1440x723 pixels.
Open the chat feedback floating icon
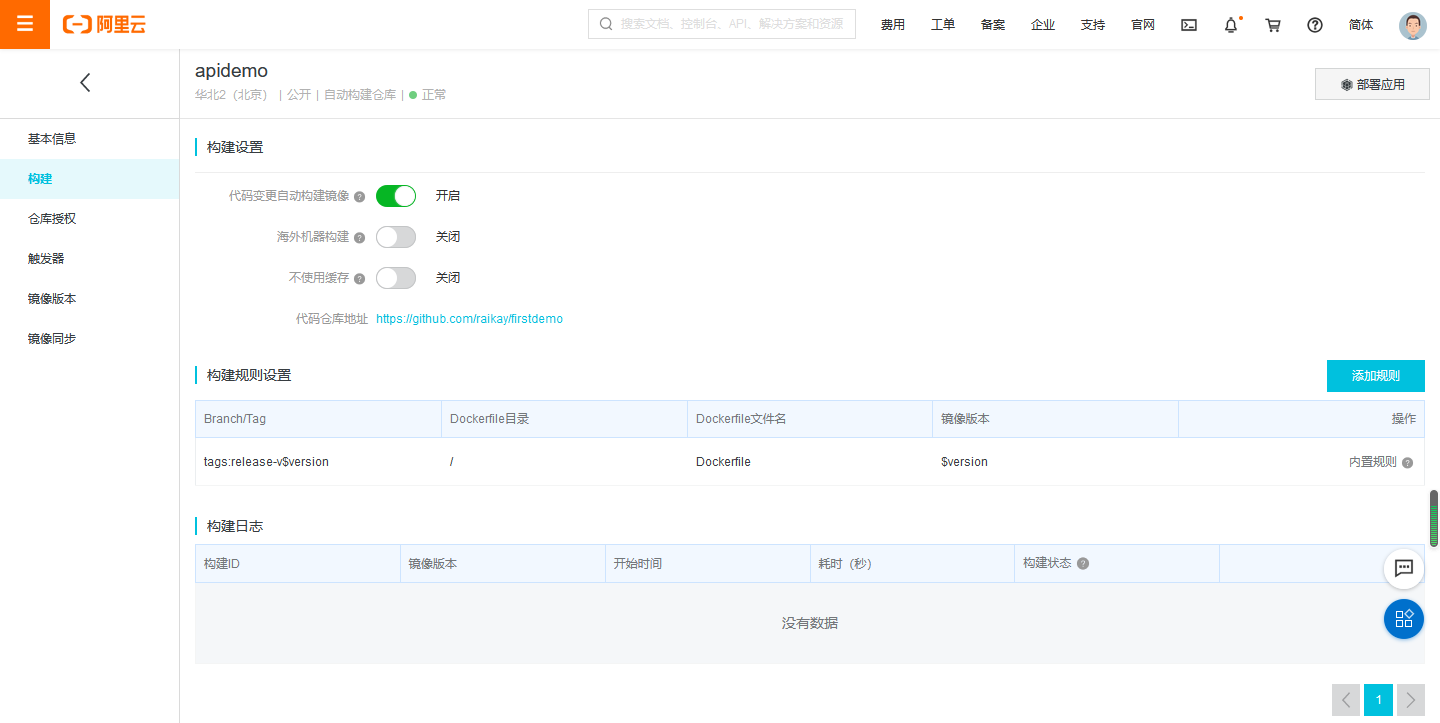click(x=1403, y=568)
